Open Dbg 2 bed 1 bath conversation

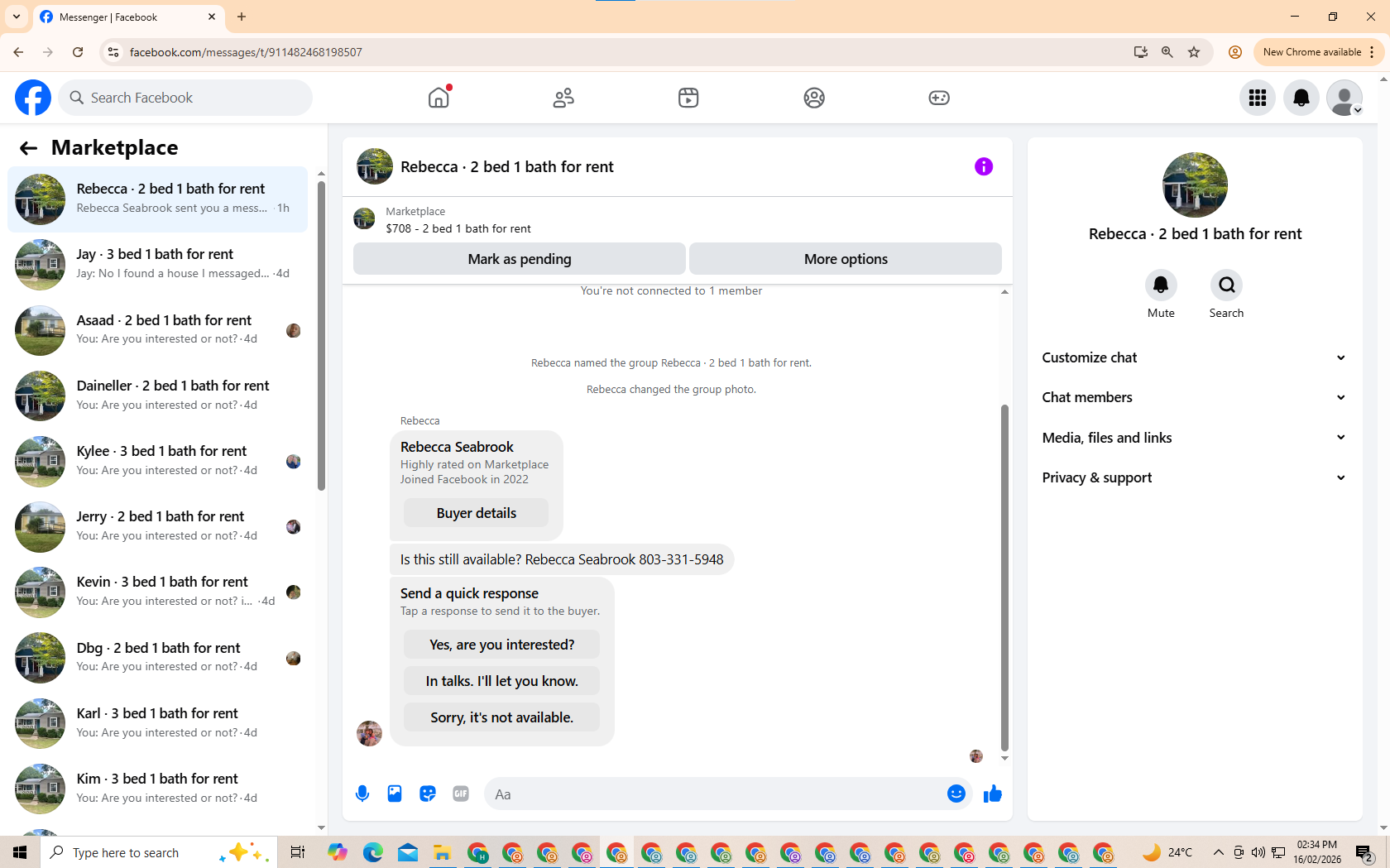(158, 658)
